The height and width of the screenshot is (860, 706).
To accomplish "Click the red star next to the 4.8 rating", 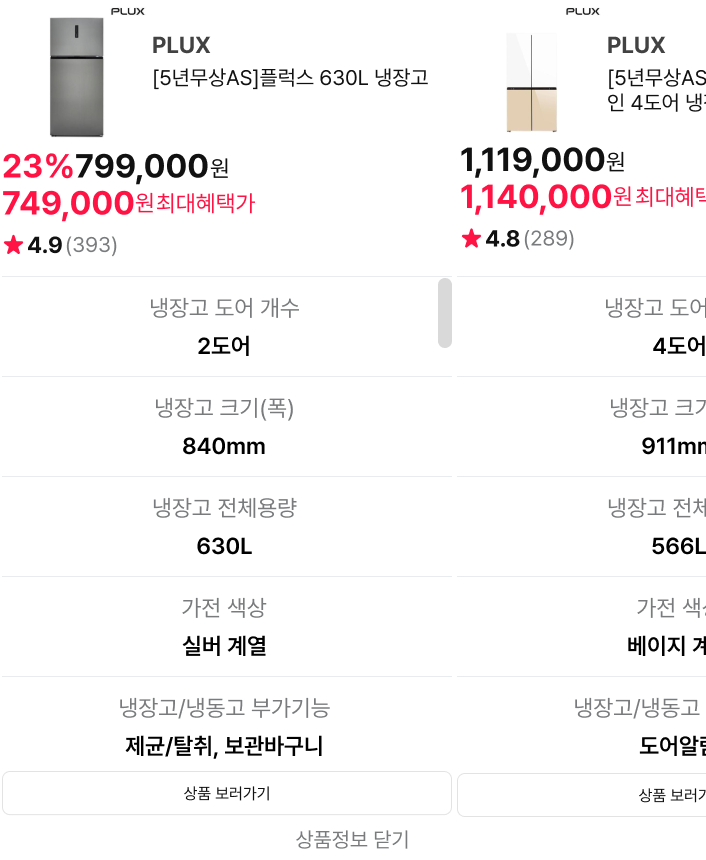I will click(x=471, y=239).
